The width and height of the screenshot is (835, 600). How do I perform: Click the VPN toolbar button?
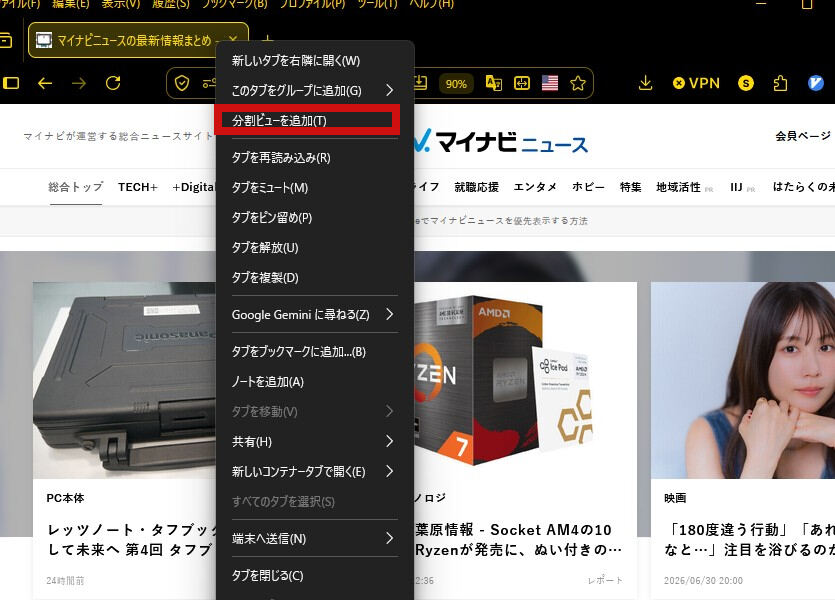tap(697, 83)
